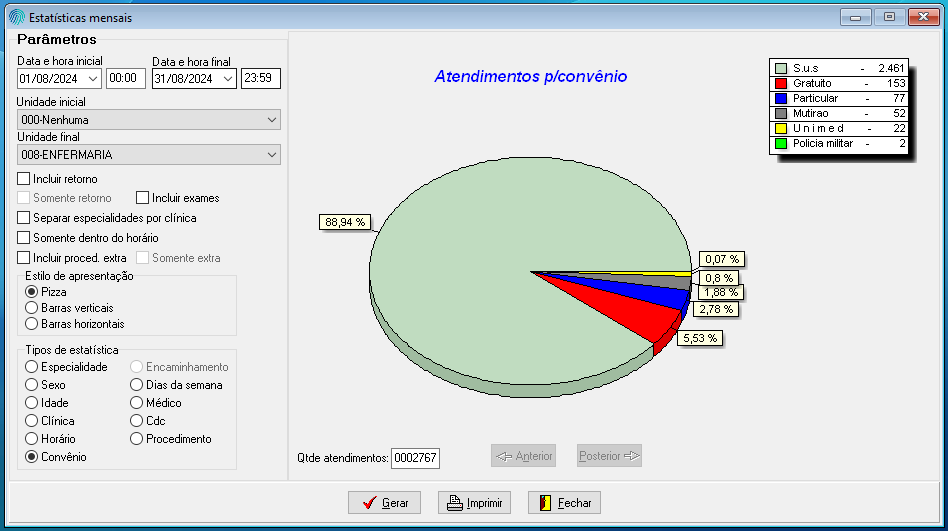This screenshot has width=948, height=531.
Task: Click the S.u.s green legend swatch
Action: point(781,68)
